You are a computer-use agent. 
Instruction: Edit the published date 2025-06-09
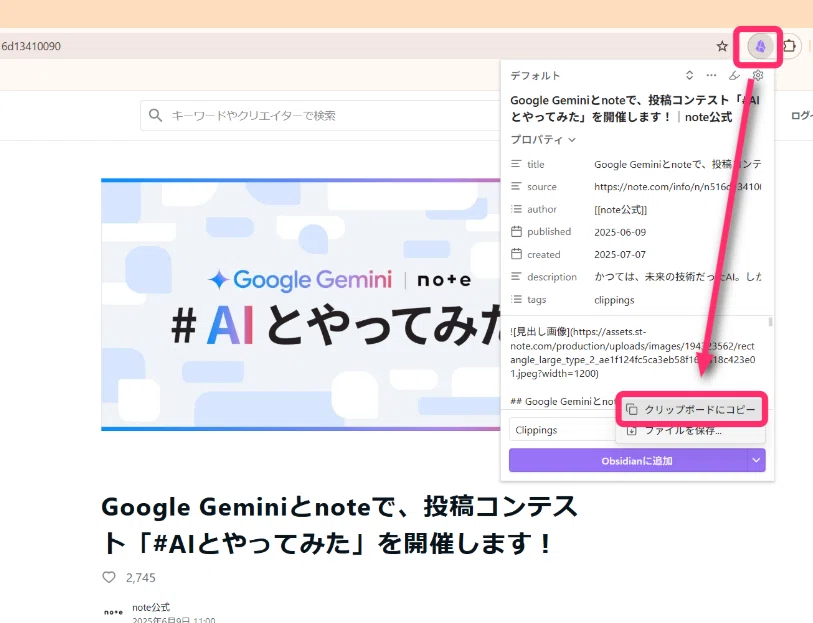pos(620,232)
